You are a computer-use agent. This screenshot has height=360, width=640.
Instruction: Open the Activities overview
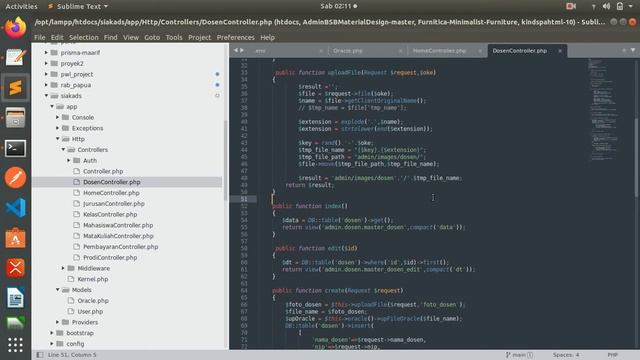[x=21, y=6]
